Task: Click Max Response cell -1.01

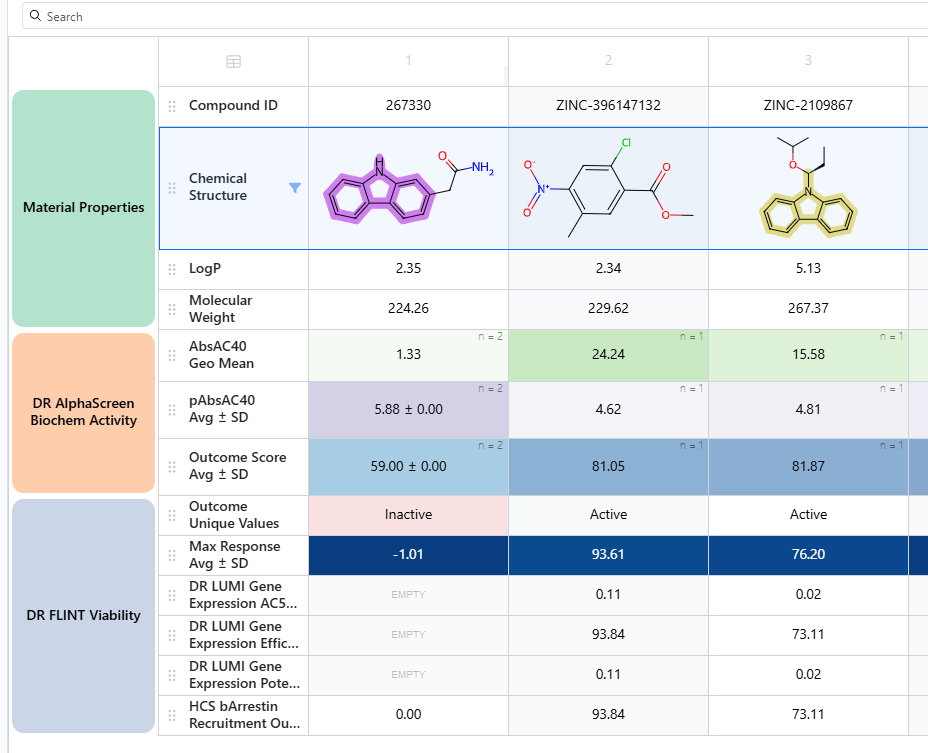Action: (408, 555)
